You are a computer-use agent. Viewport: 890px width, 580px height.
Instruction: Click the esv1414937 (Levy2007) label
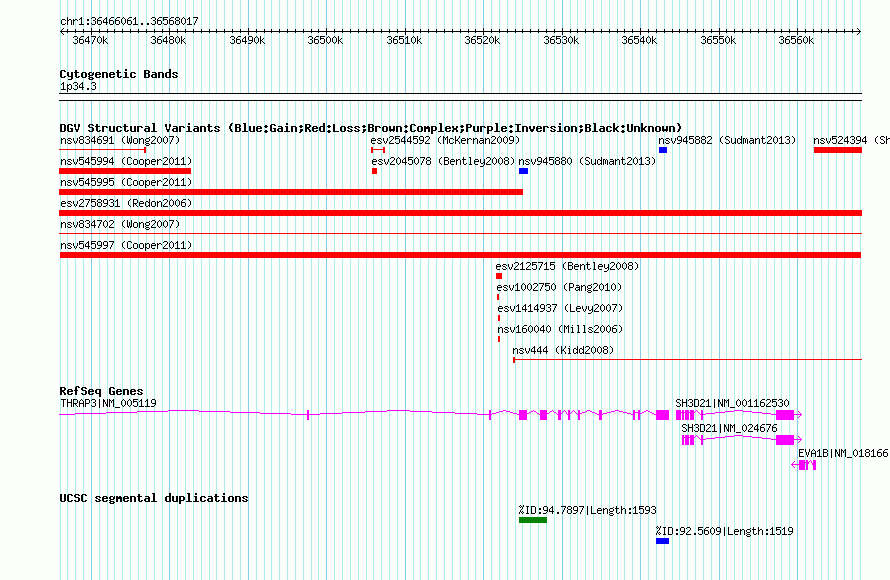(560, 308)
